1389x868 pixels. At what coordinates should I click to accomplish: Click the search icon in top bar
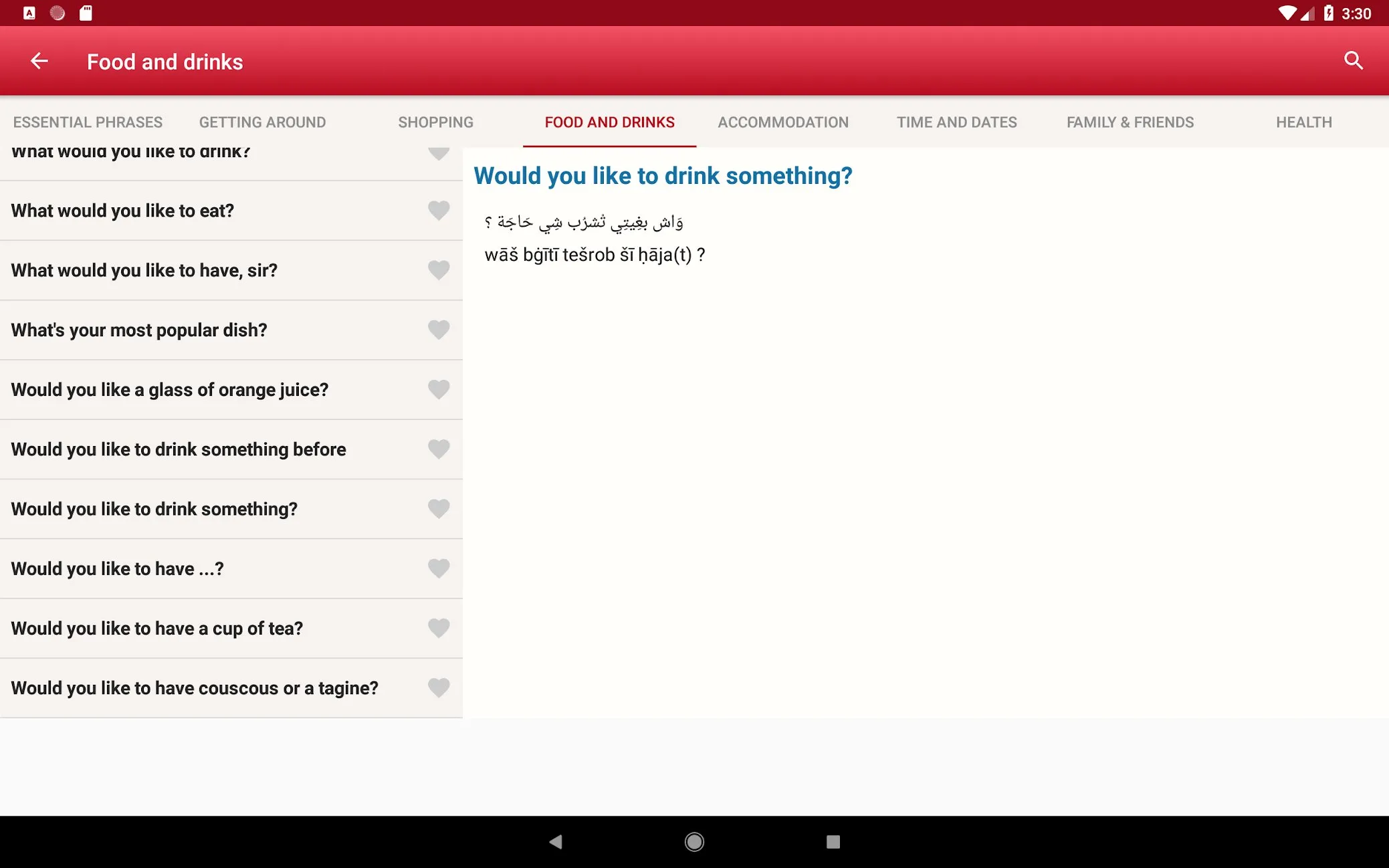(1354, 61)
